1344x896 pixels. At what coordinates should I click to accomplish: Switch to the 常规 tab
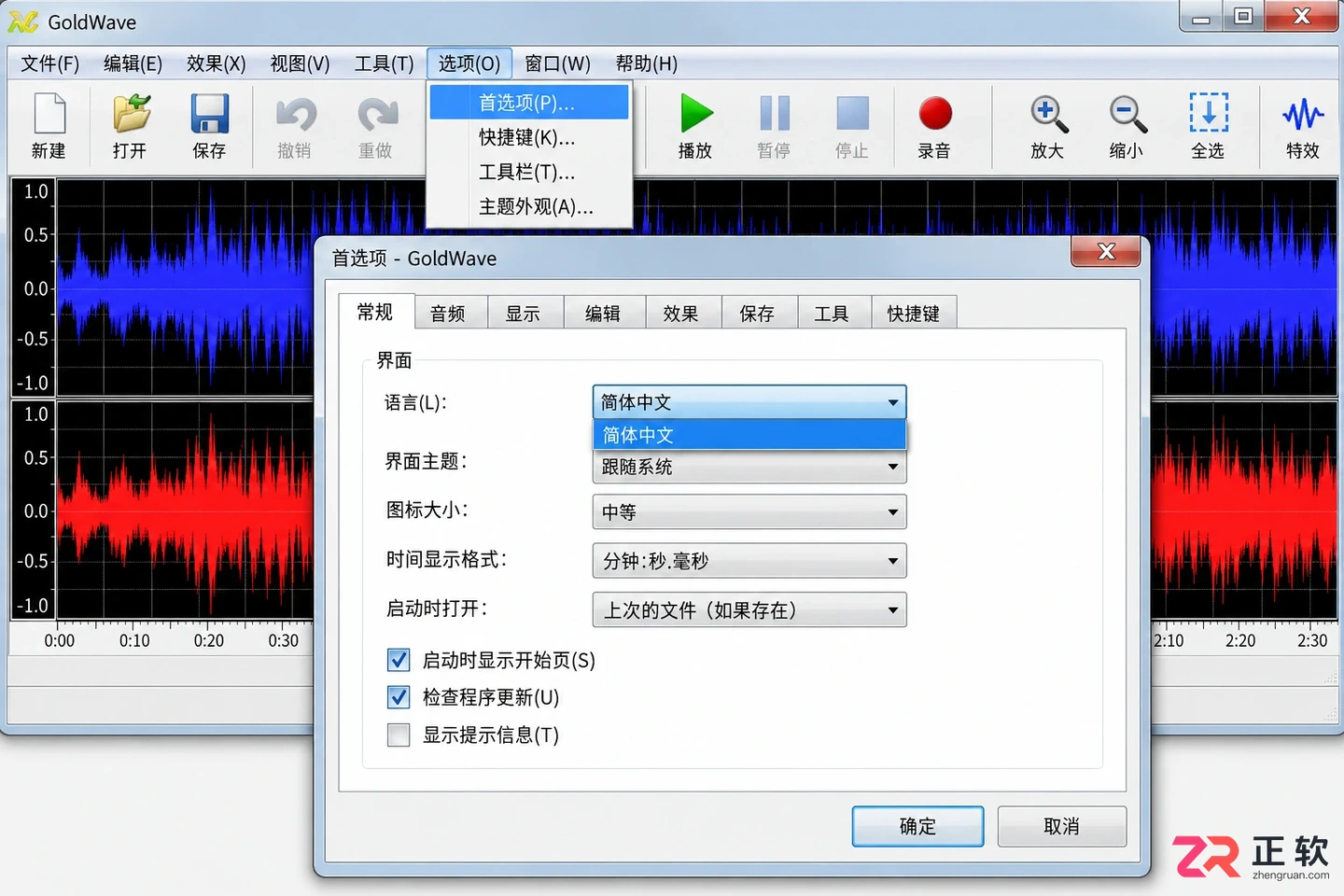point(375,312)
